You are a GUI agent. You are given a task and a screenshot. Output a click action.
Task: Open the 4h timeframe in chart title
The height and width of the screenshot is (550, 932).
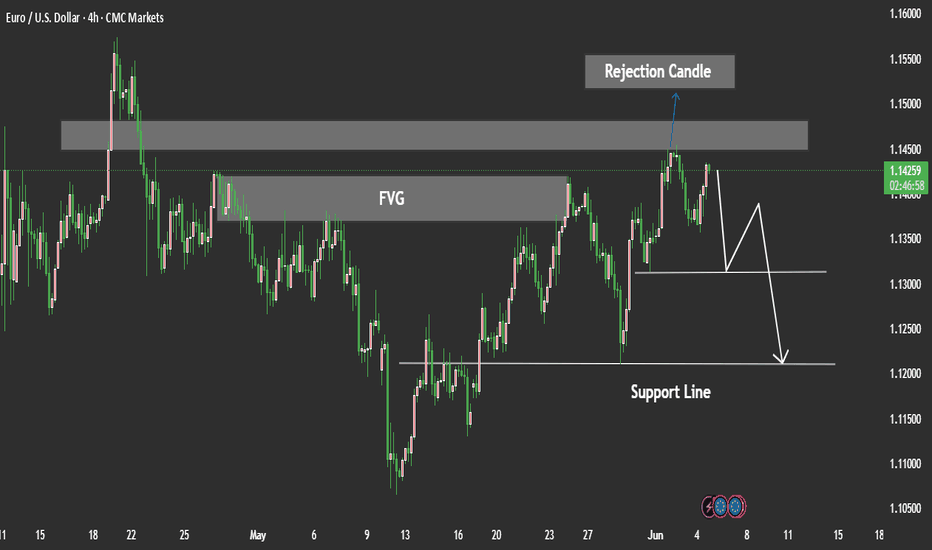click(93, 18)
